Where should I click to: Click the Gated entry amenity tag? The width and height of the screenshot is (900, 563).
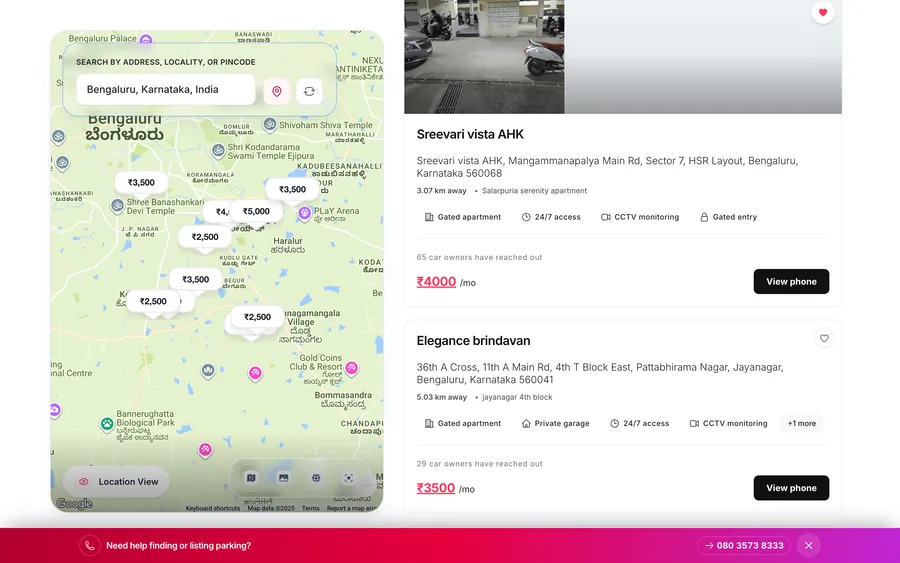coord(728,217)
